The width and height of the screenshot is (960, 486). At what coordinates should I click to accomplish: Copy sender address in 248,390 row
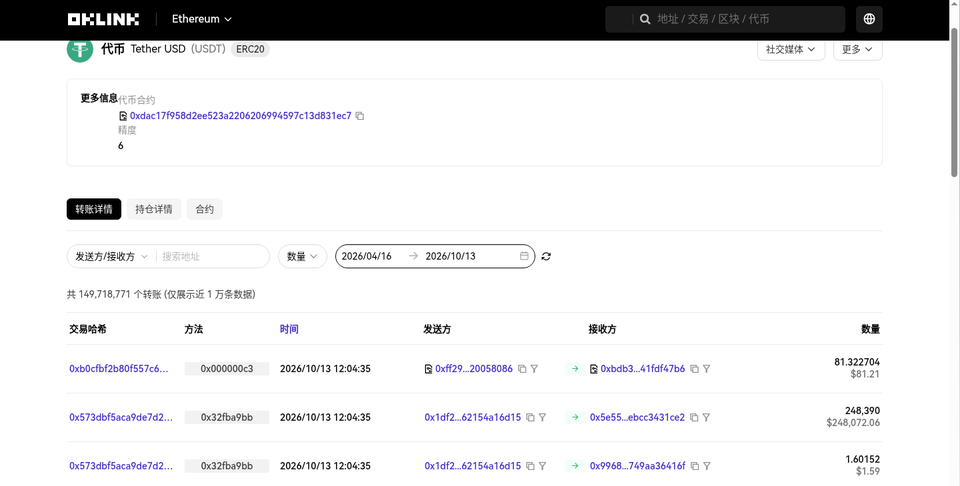530,417
